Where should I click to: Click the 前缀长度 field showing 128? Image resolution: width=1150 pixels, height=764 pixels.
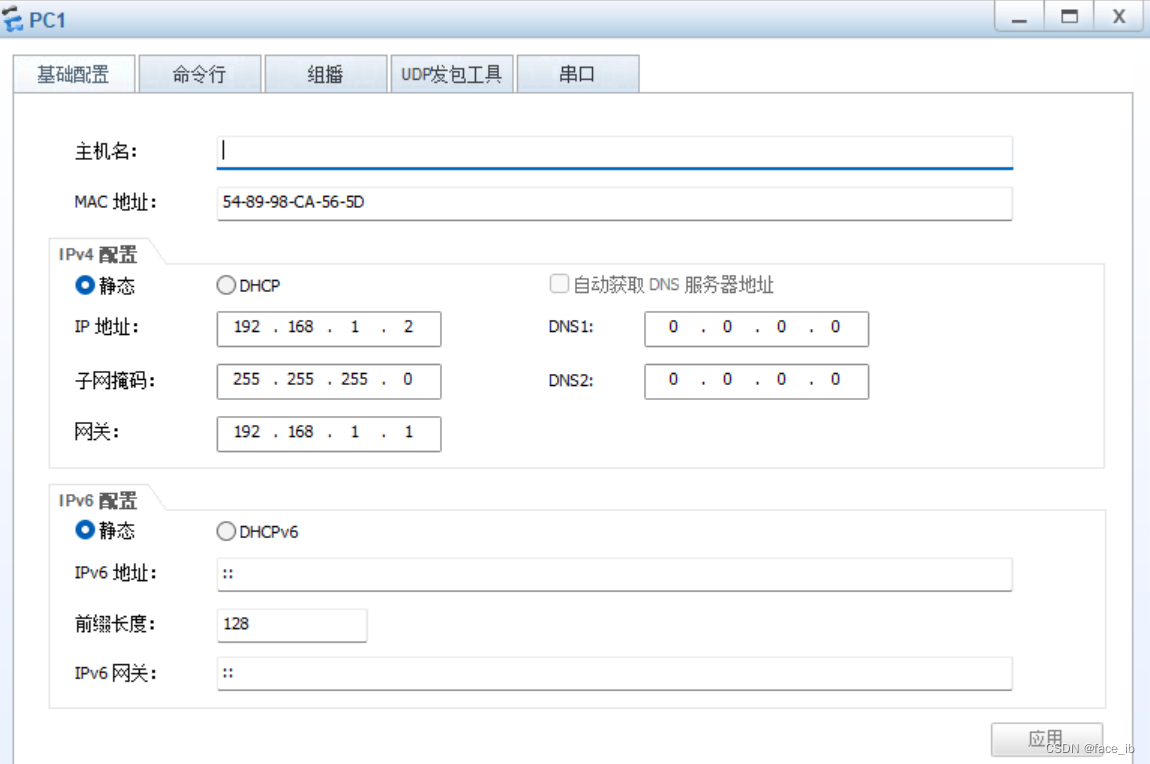tap(292, 625)
